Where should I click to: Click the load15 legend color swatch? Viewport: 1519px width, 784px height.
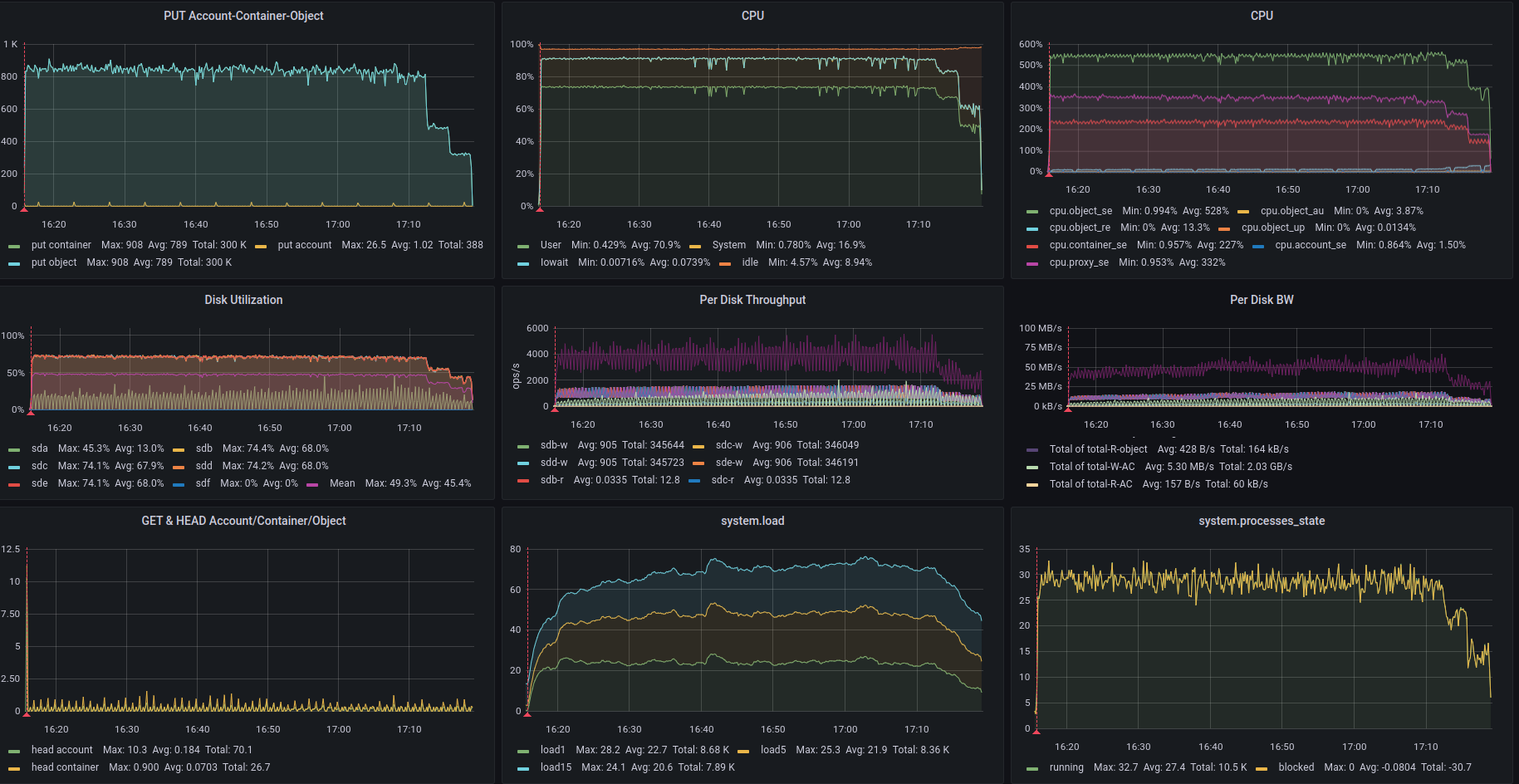[523, 768]
